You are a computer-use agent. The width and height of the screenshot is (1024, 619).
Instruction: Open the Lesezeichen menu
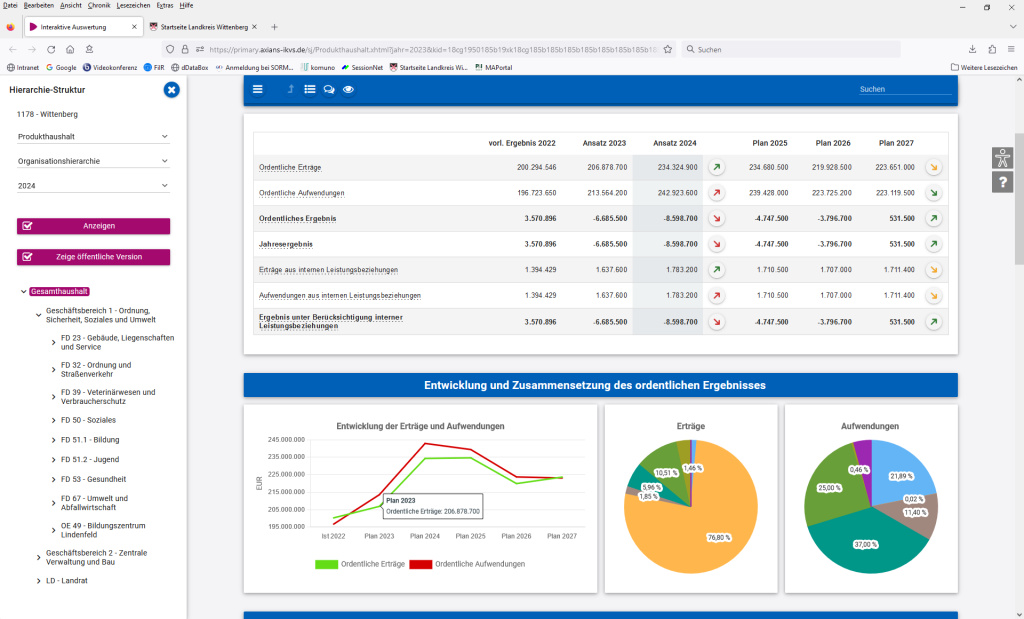point(133,5)
